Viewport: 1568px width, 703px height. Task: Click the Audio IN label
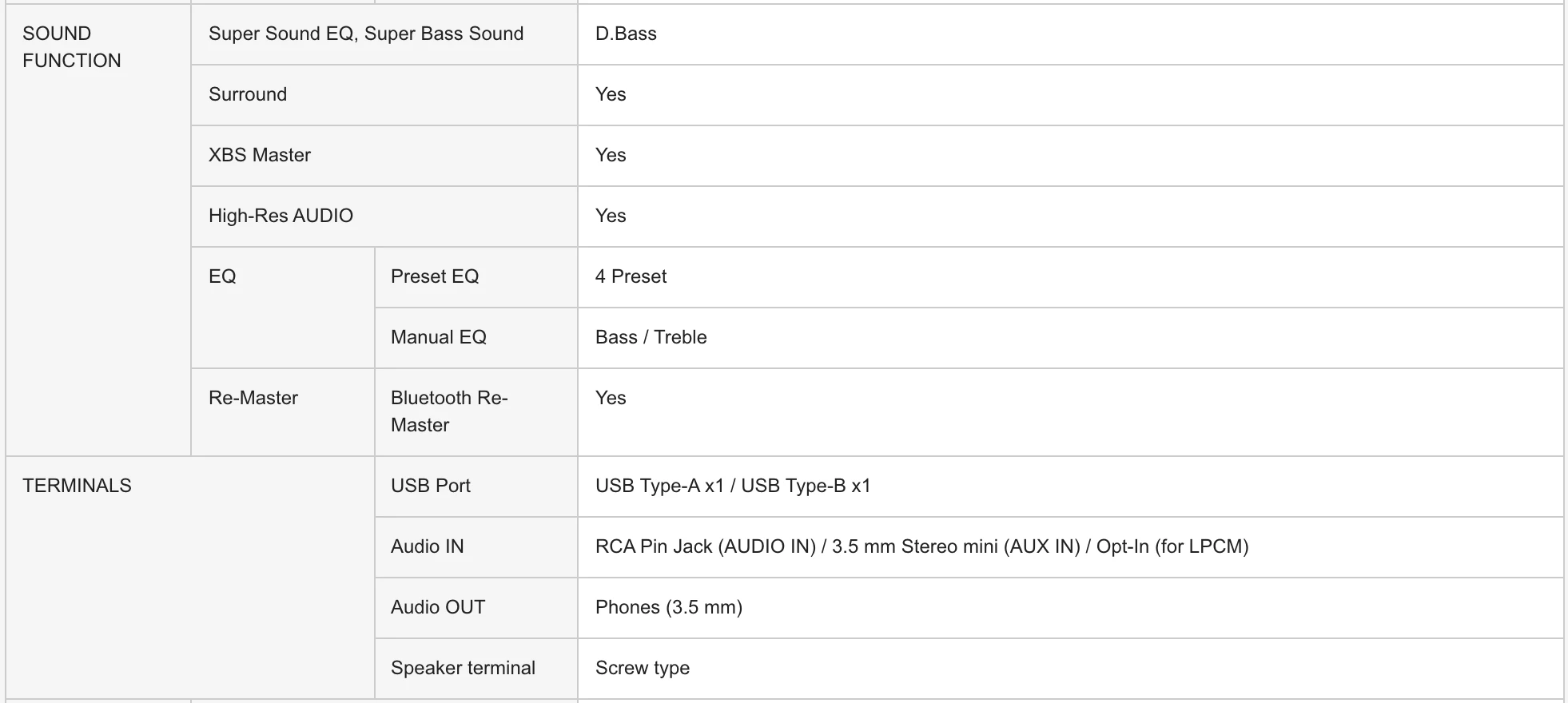click(x=428, y=546)
